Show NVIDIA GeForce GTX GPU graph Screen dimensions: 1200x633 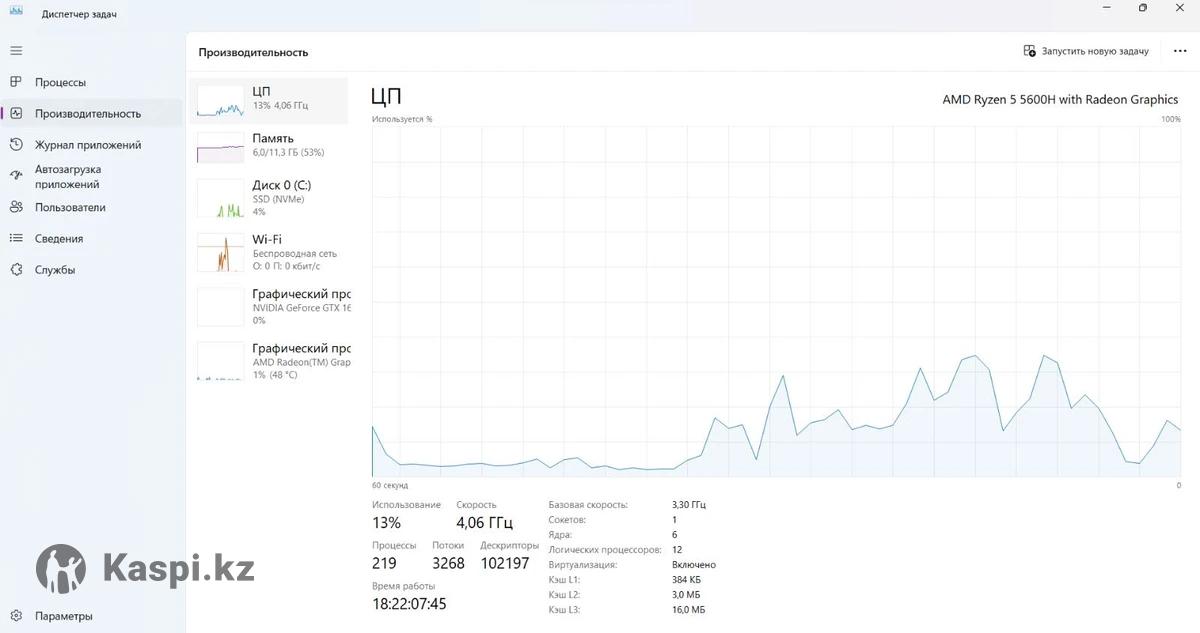tap(268, 306)
